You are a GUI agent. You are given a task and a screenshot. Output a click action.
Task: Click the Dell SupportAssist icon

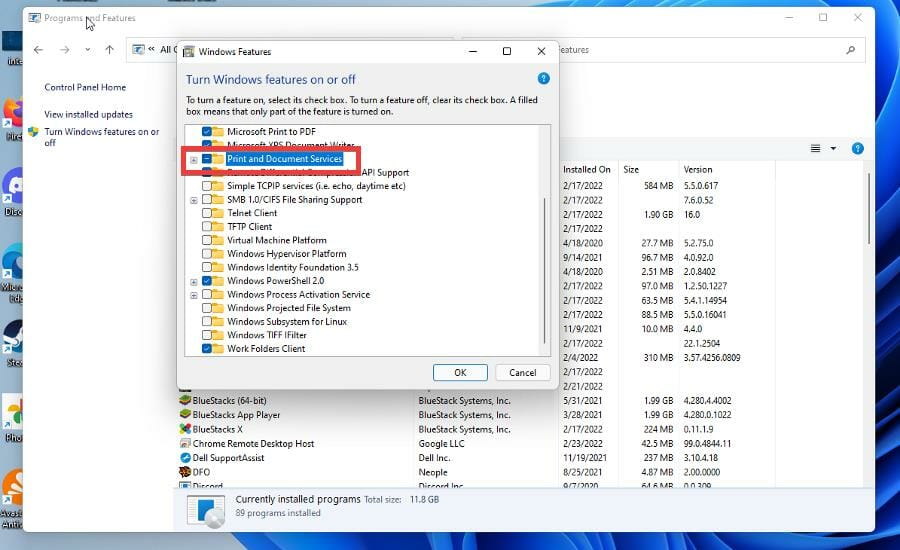tap(185, 458)
